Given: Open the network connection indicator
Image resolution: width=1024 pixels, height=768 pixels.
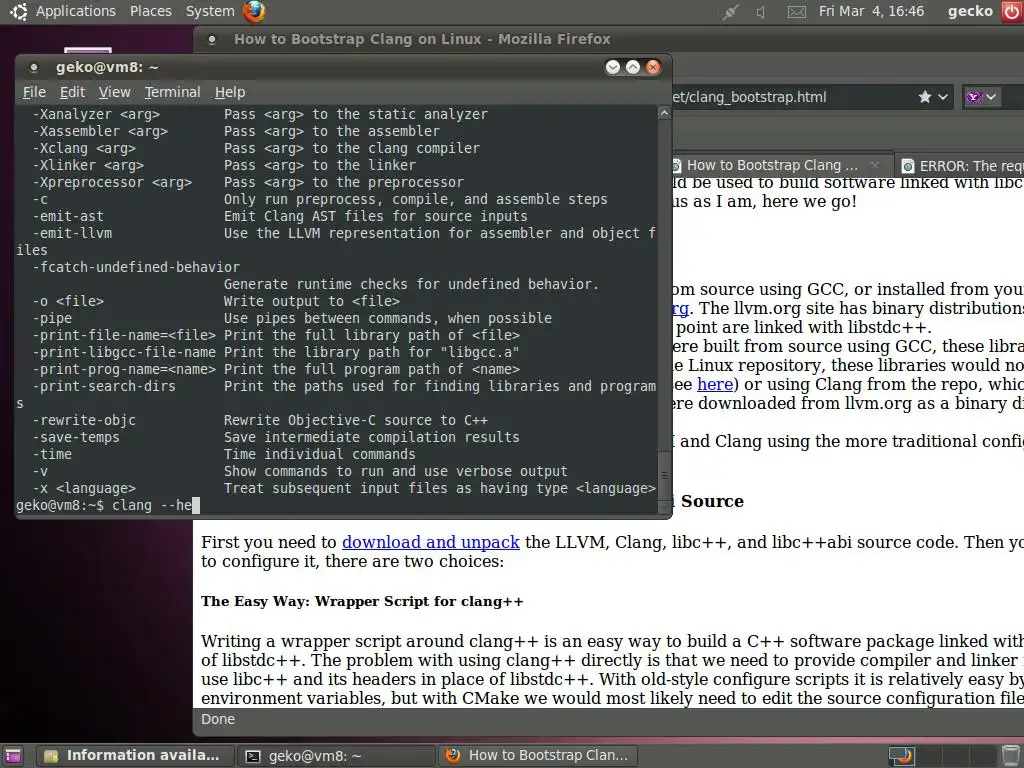Looking at the screenshot, I should pyautogui.click(x=729, y=11).
